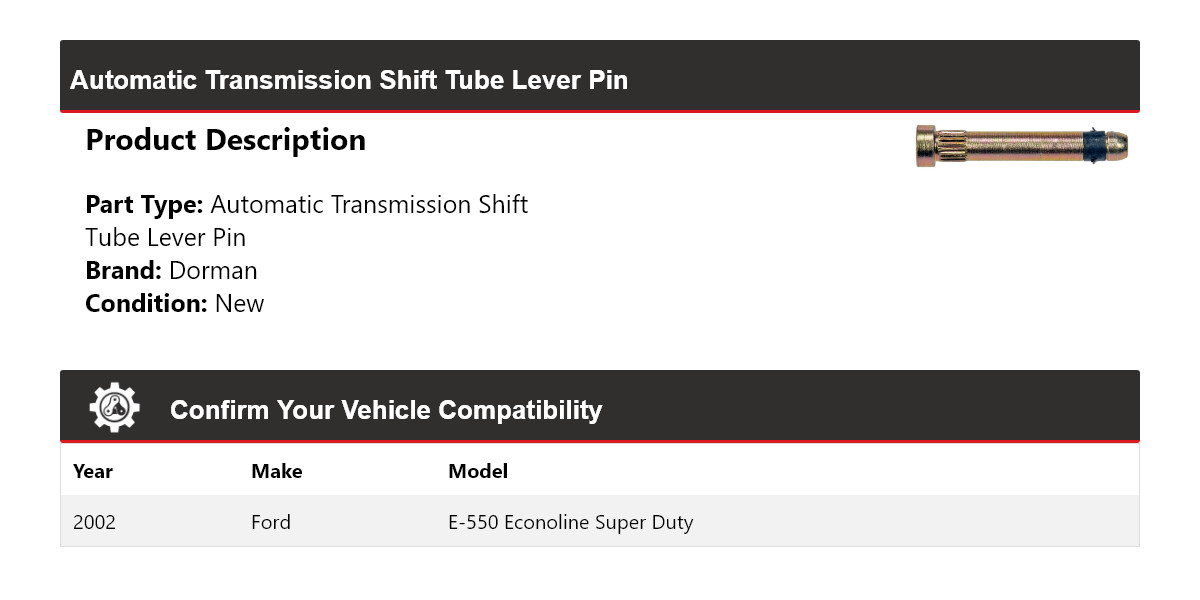Click the Year column header
The height and width of the screenshot is (600, 1200).
pyautogui.click(x=93, y=471)
